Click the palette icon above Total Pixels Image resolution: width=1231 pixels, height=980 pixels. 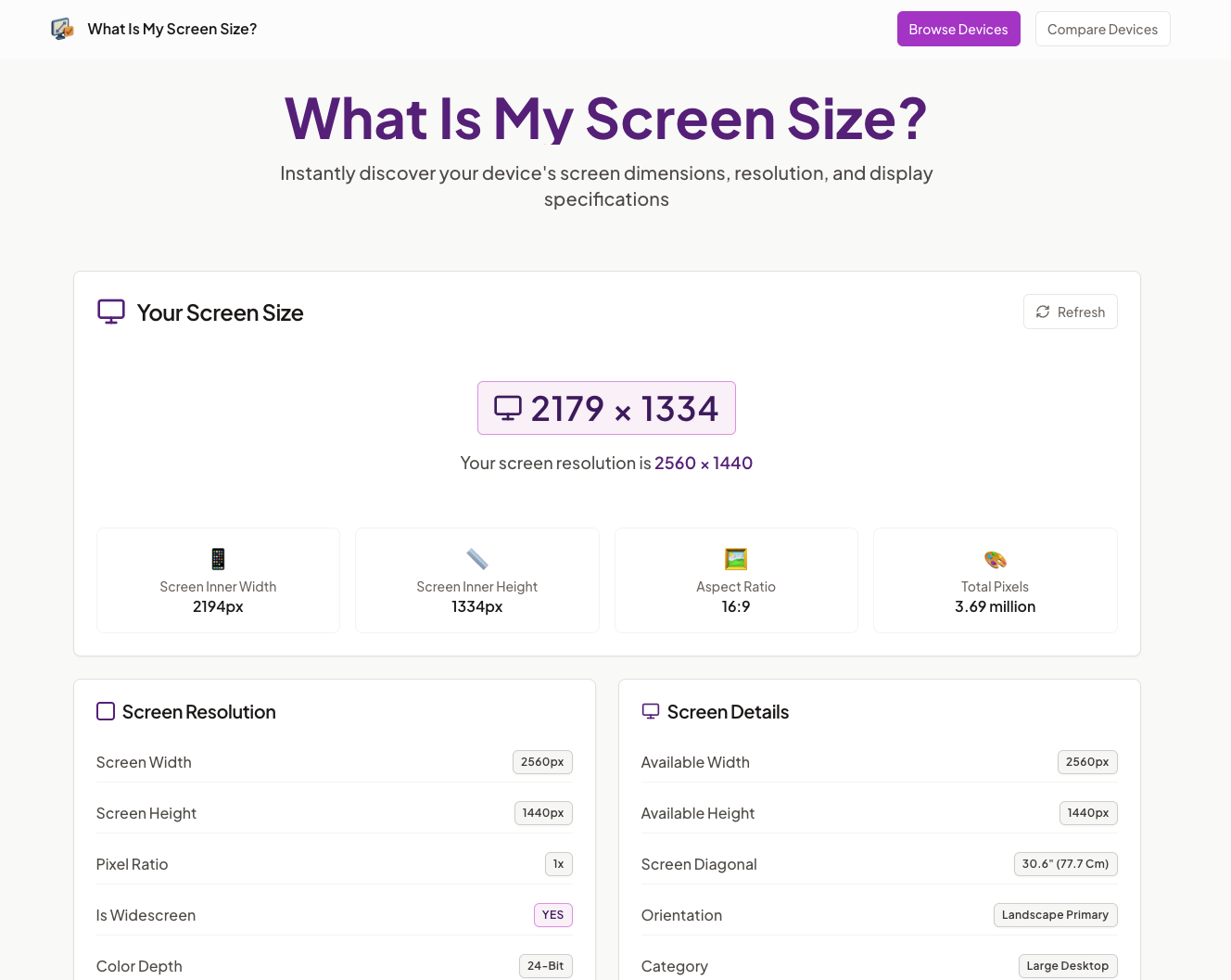coord(995,558)
